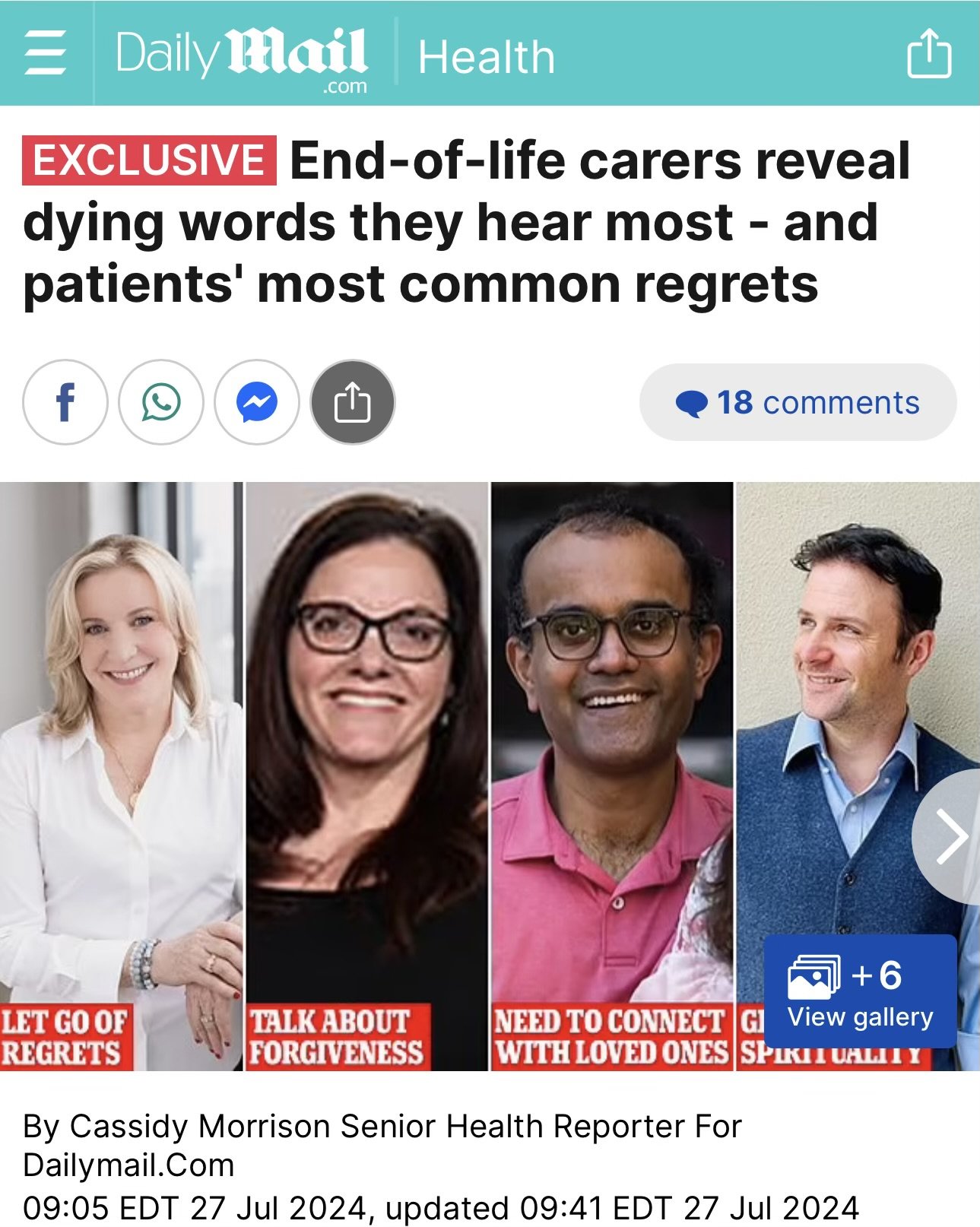Image resolution: width=980 pixels, height=1227 pixels.
Task: Tap the Let Go Of Regrets woman photo
Action: (x=121, y=776)
